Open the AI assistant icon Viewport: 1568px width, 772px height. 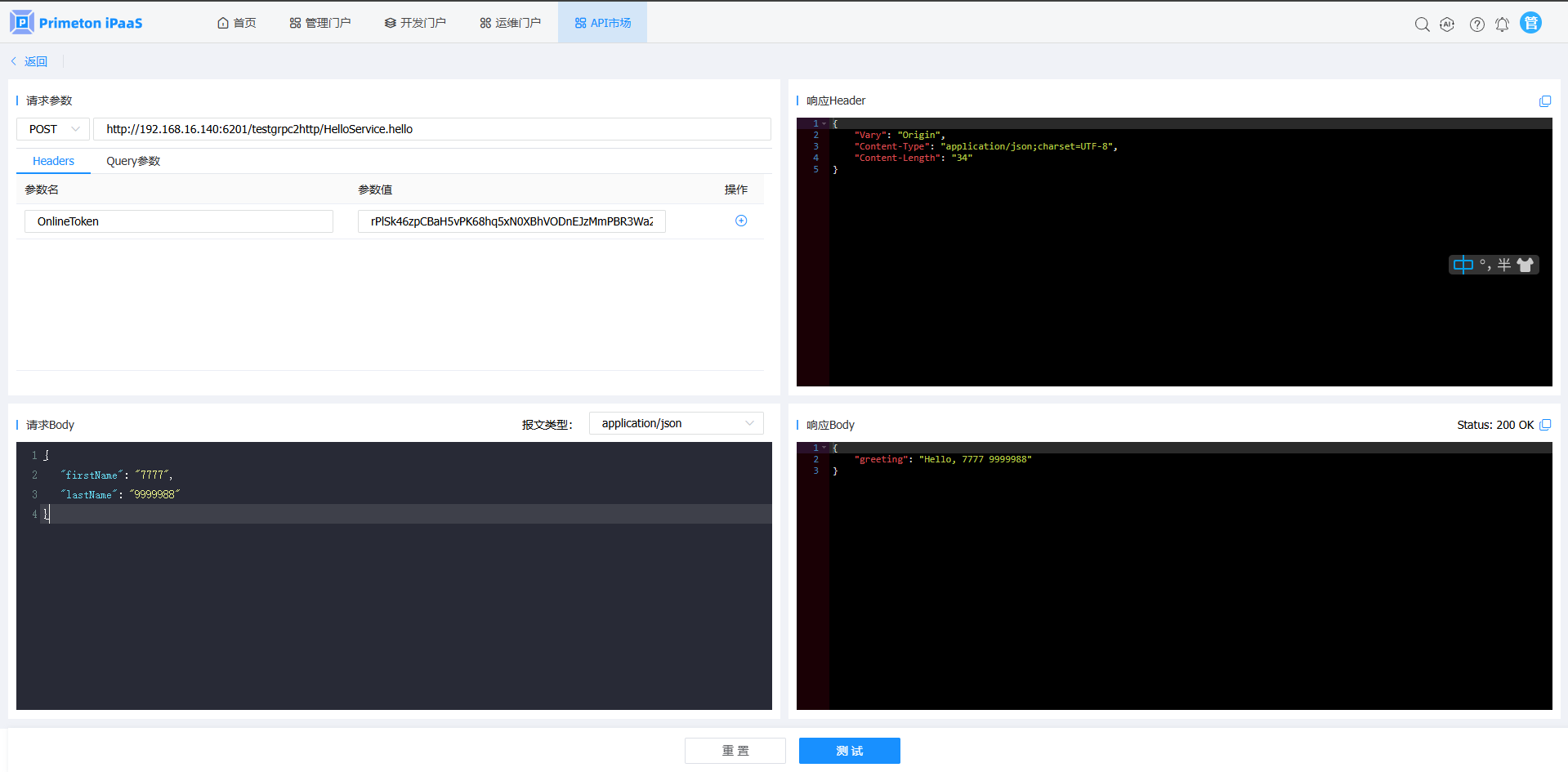tap(1447, 25)
